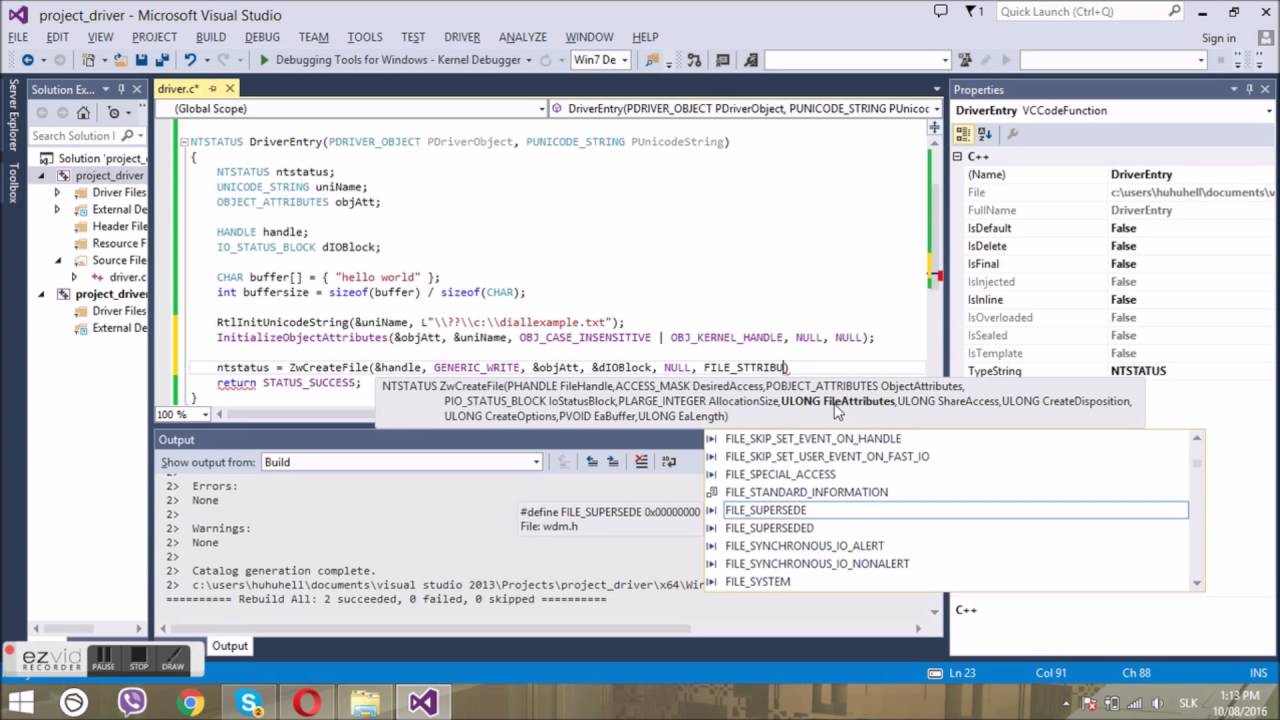Collapse the Source Files folder
This screenshot has height=720, width=1280.
(58, 260)
